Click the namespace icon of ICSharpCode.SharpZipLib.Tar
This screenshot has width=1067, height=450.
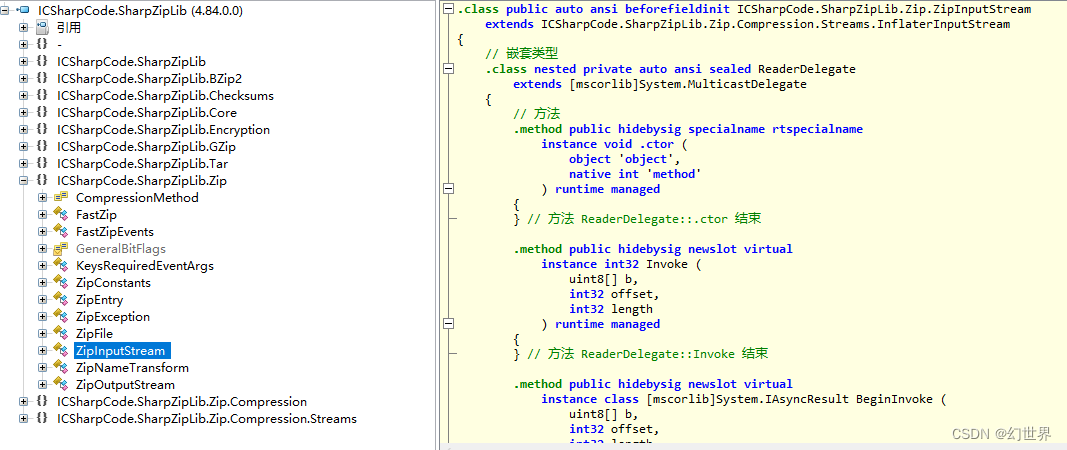coord(42,164)
